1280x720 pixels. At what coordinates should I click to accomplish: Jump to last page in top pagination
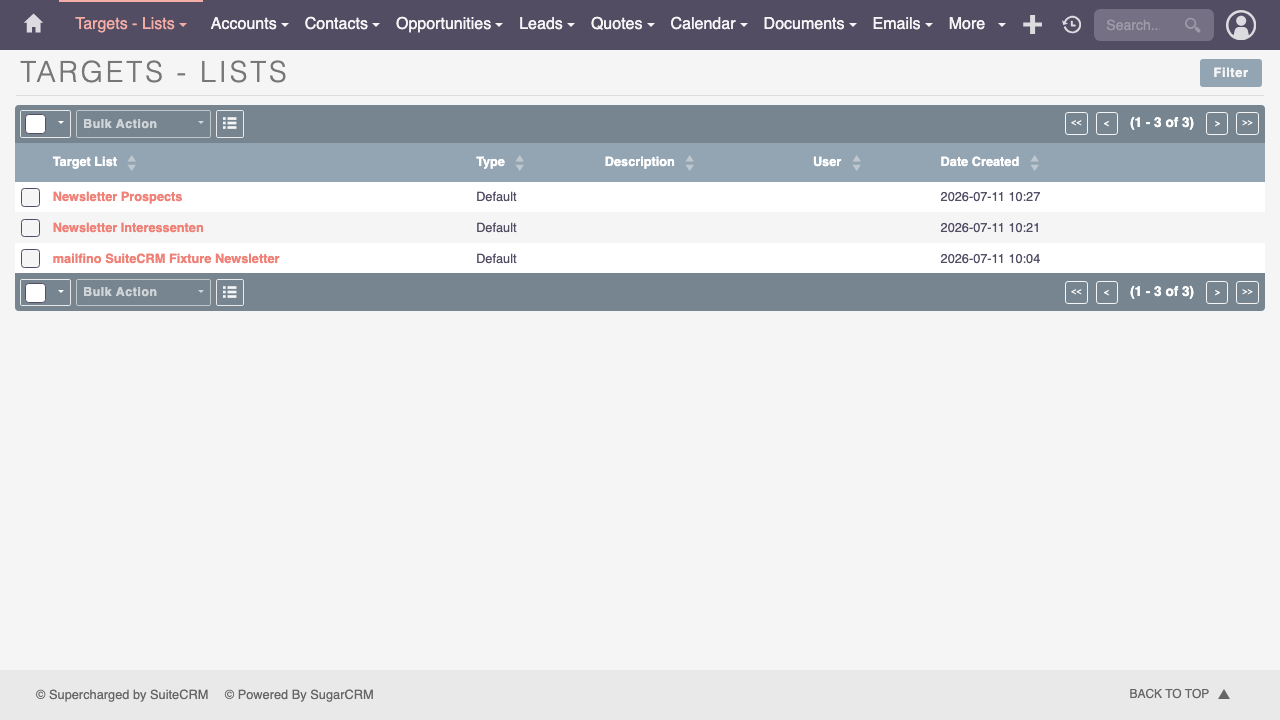[x=1247, y=123]
